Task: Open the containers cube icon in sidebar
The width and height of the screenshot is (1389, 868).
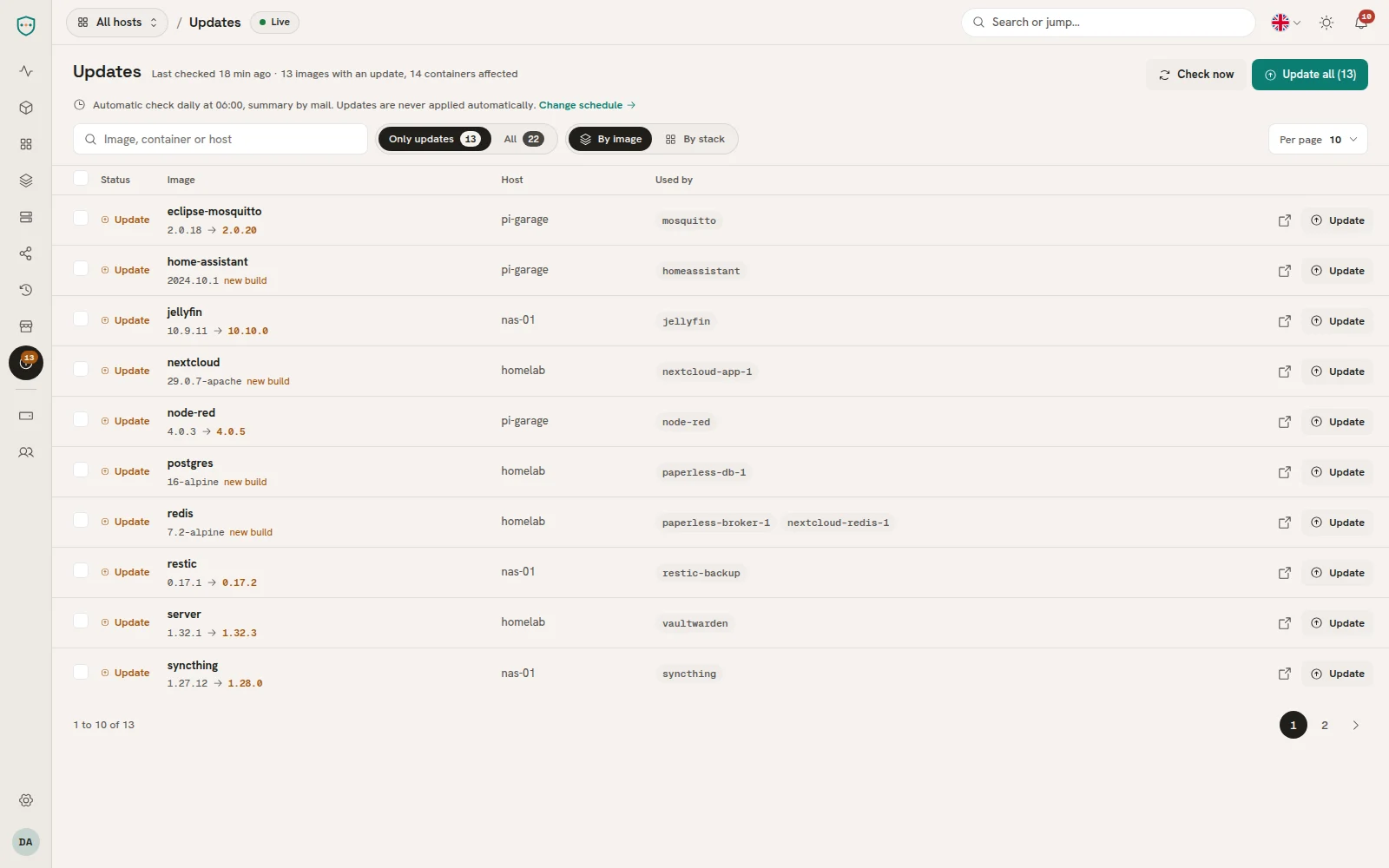Action: pyautogui.click(x=26, y=108)
